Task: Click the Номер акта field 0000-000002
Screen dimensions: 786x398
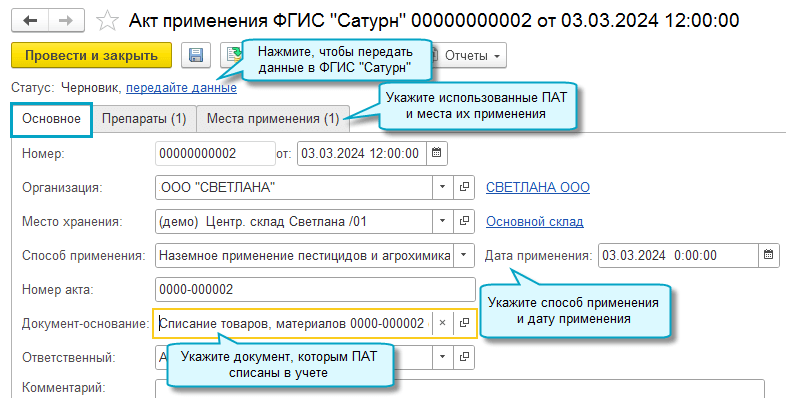Action: (315, 290)
